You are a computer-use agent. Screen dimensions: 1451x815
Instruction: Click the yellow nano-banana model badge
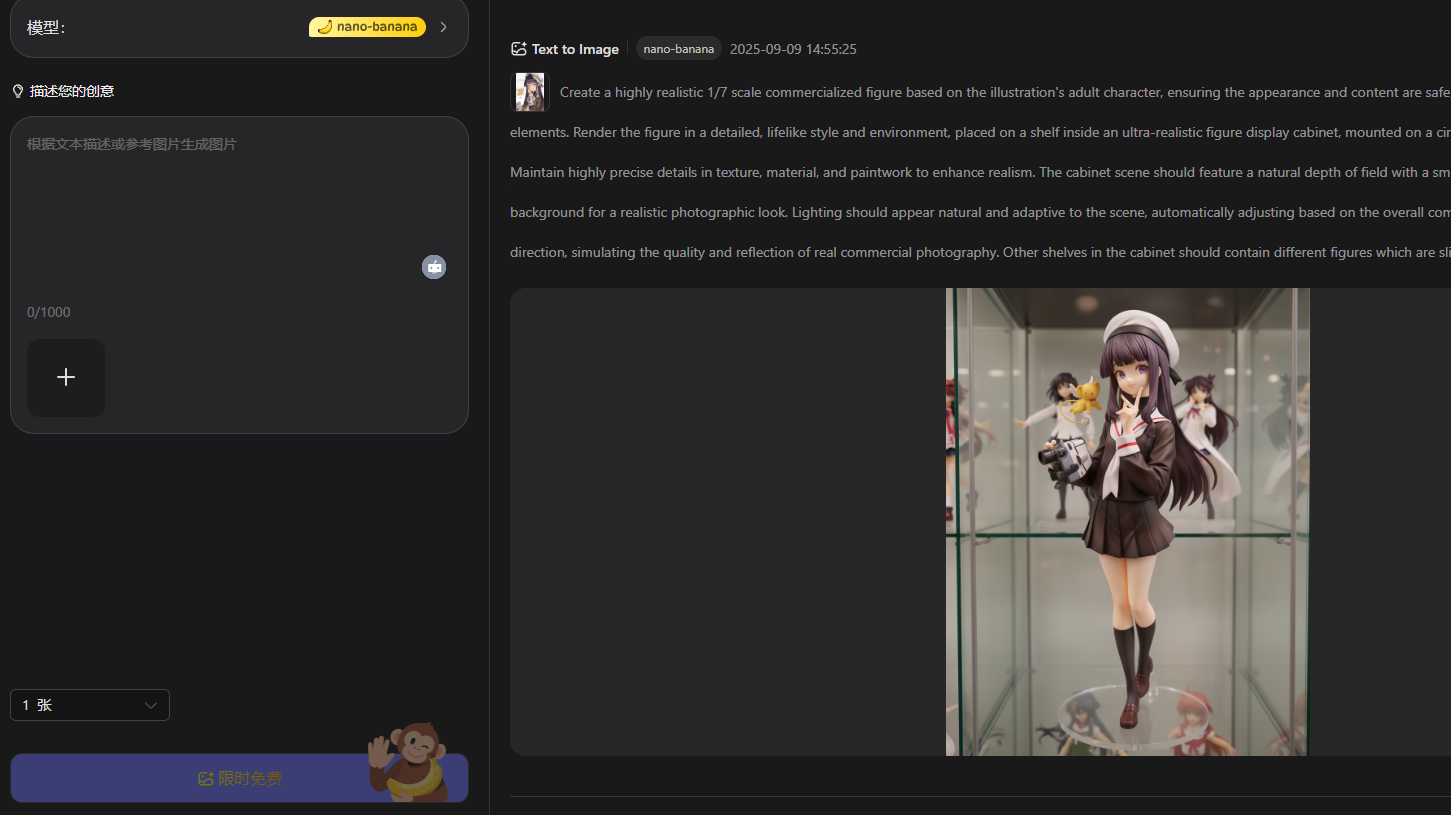click(367, 27)
